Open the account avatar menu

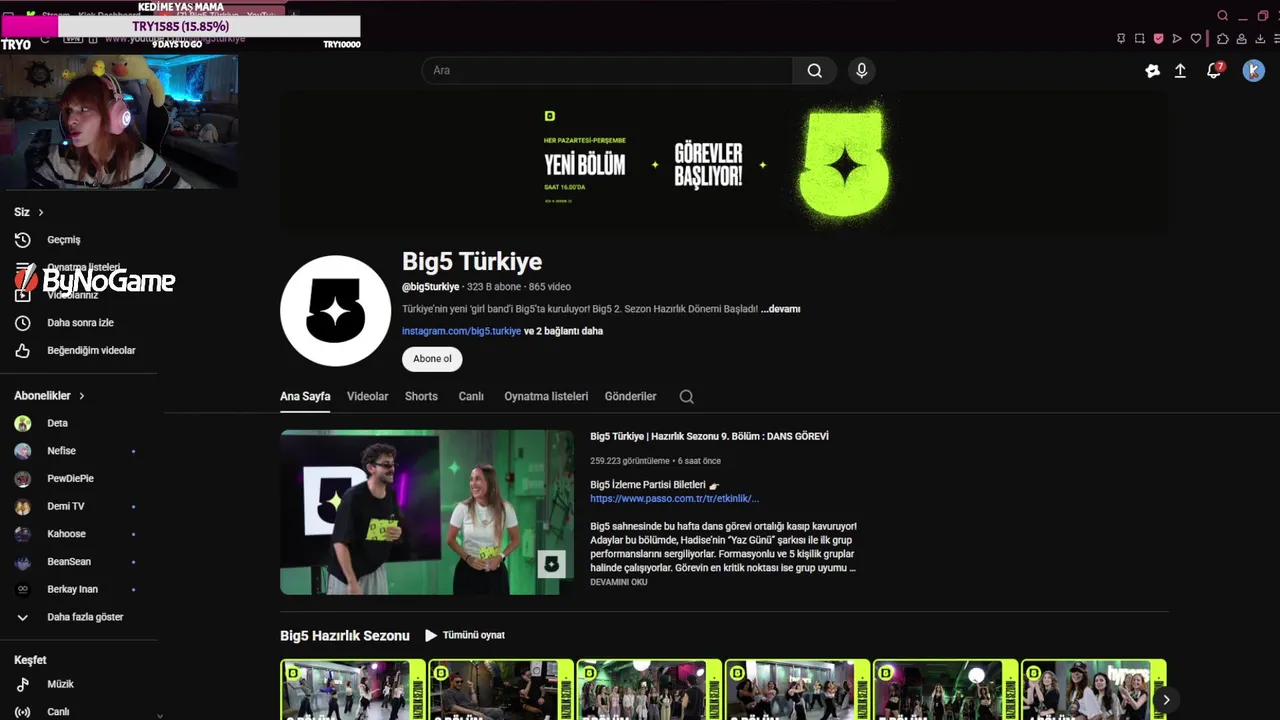pyautogui.click(x=1253, y=71)
